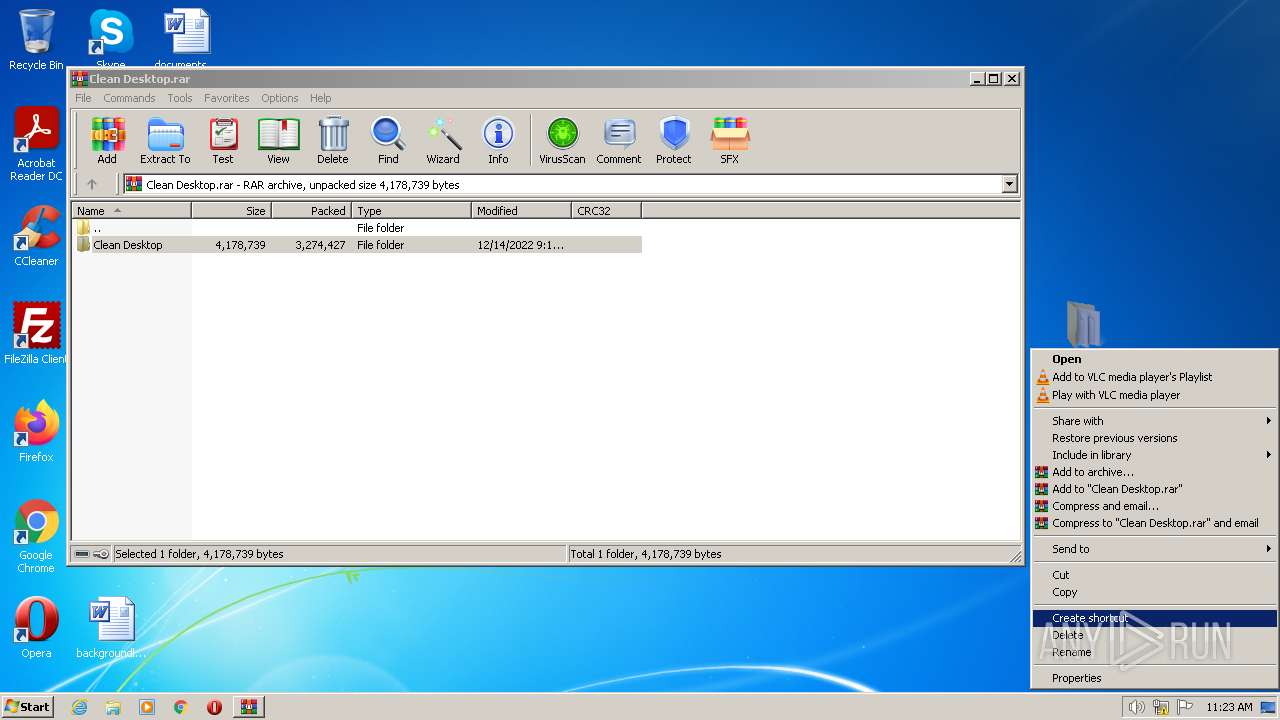Screen dimensions: 1280x720
Task: Click the Protect shield icon
Action: point(674,140)
